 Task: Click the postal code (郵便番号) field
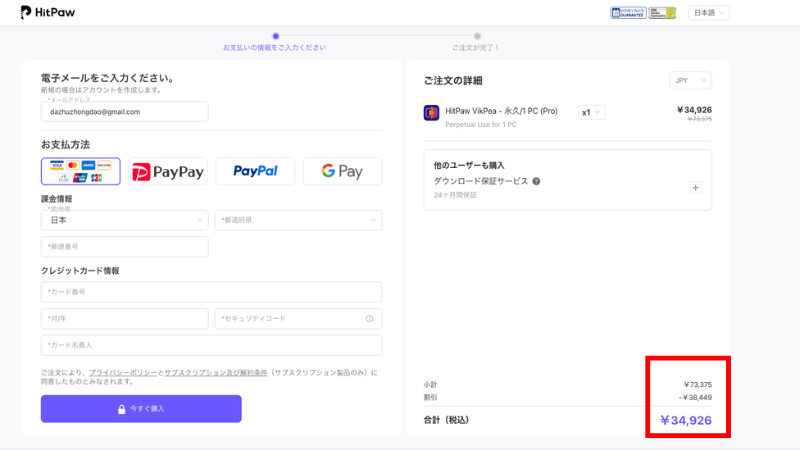[124, 246]
